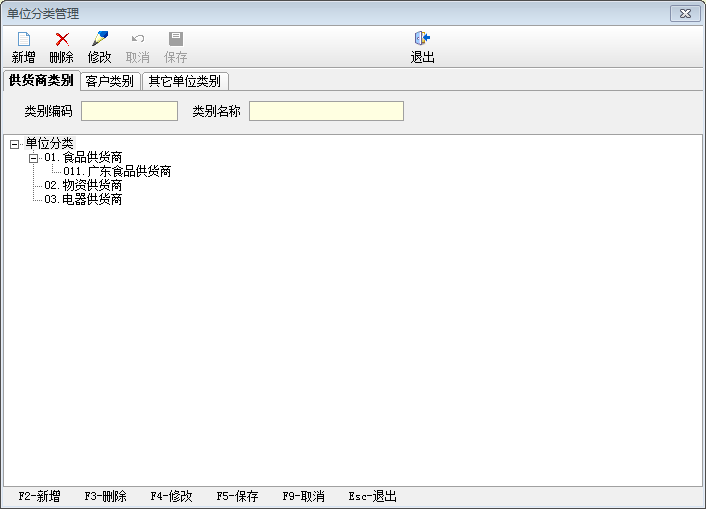Click F3-删除 in the status bar

pos(105,496)
